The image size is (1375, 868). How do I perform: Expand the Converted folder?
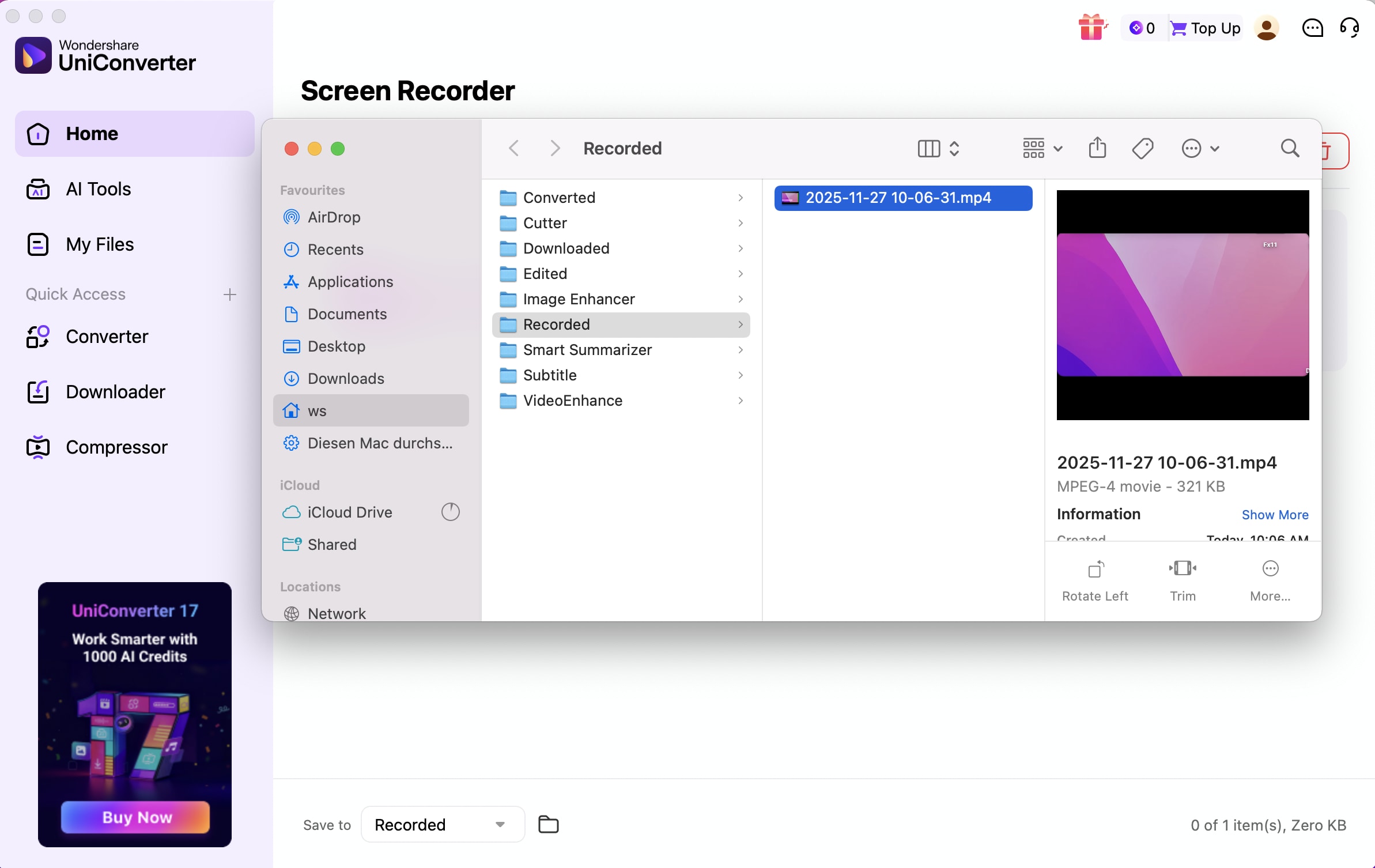(741, 197)
